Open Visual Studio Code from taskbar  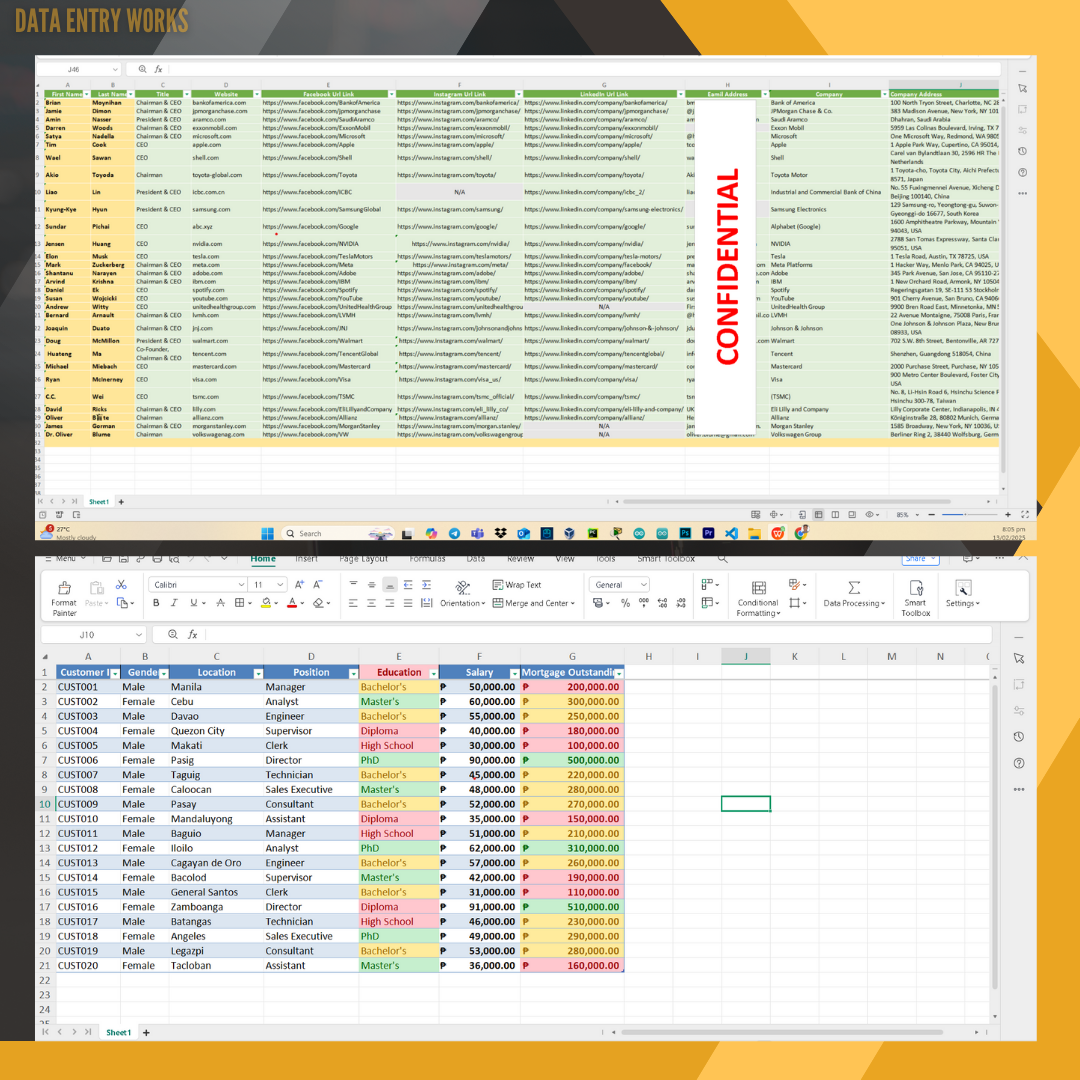tap(731, 533)
